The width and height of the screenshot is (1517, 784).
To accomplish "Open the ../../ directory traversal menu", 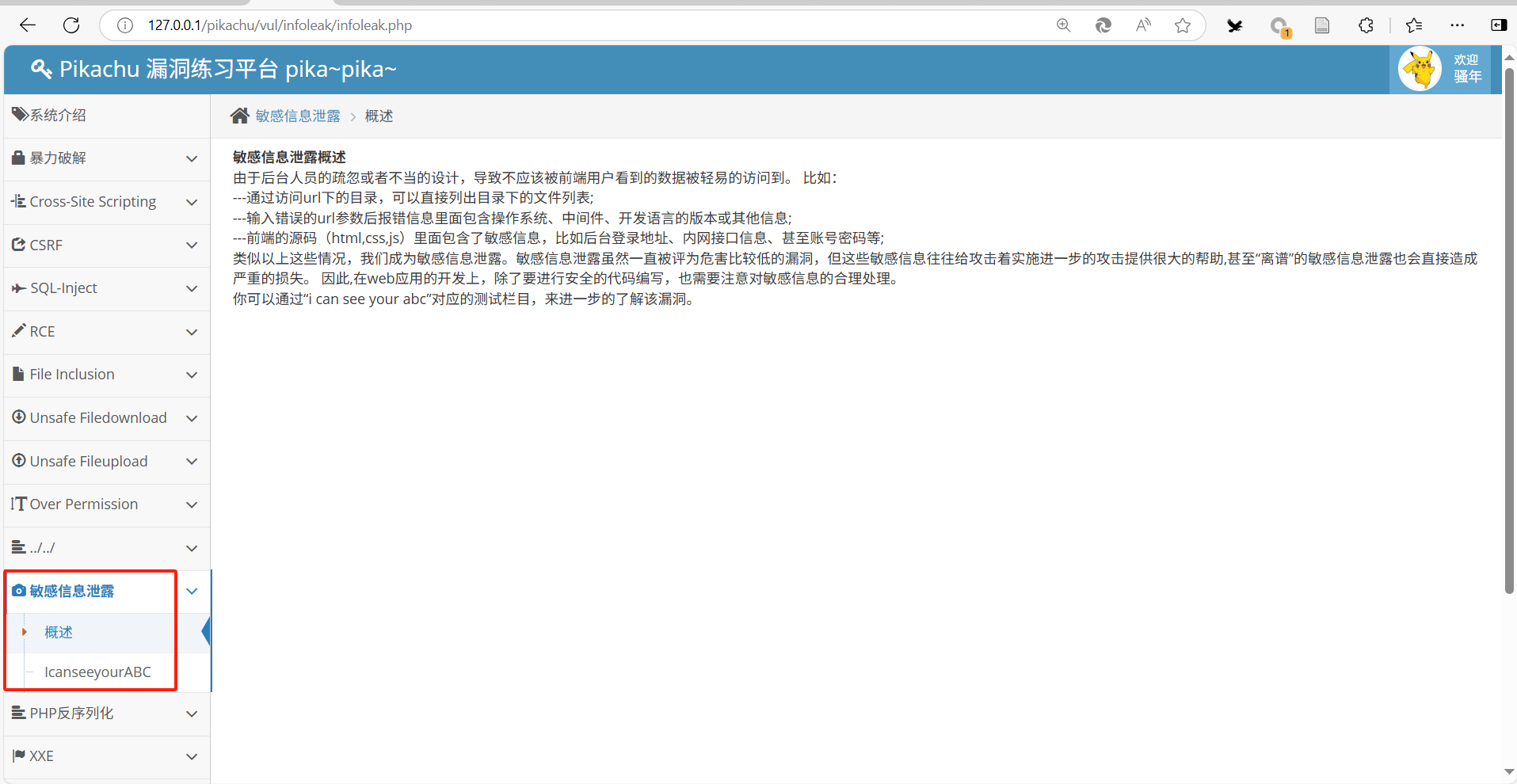I will pyautogui.click(x=107, y=548).
